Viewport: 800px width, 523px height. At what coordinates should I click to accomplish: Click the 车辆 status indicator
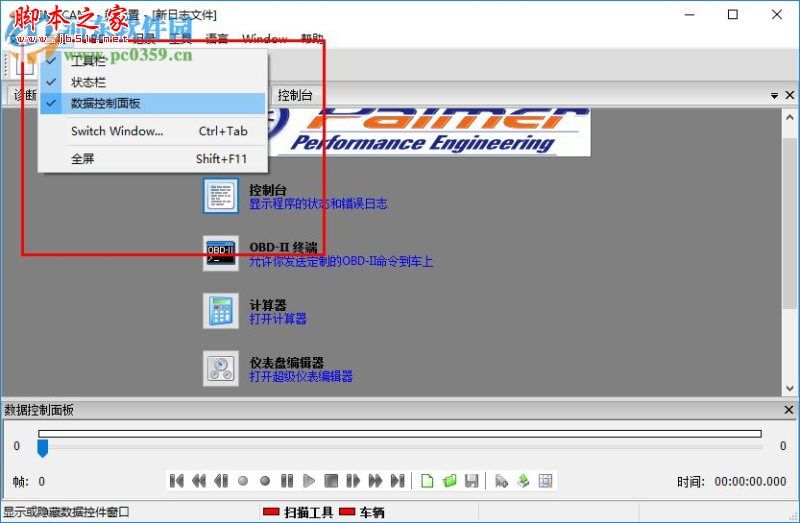pos(362,512)
